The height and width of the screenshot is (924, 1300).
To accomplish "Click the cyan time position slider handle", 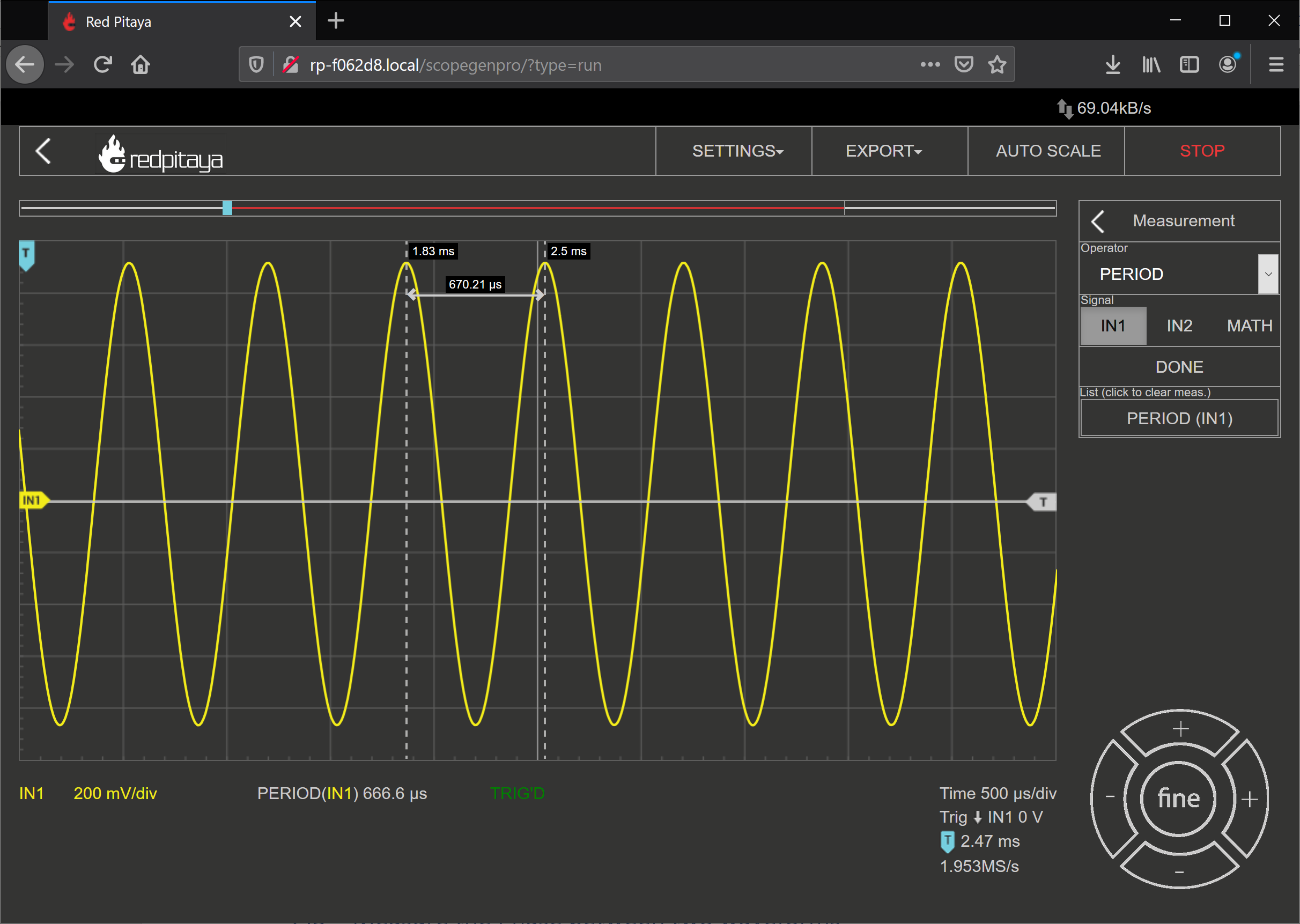I will click(x=227, y=208).
